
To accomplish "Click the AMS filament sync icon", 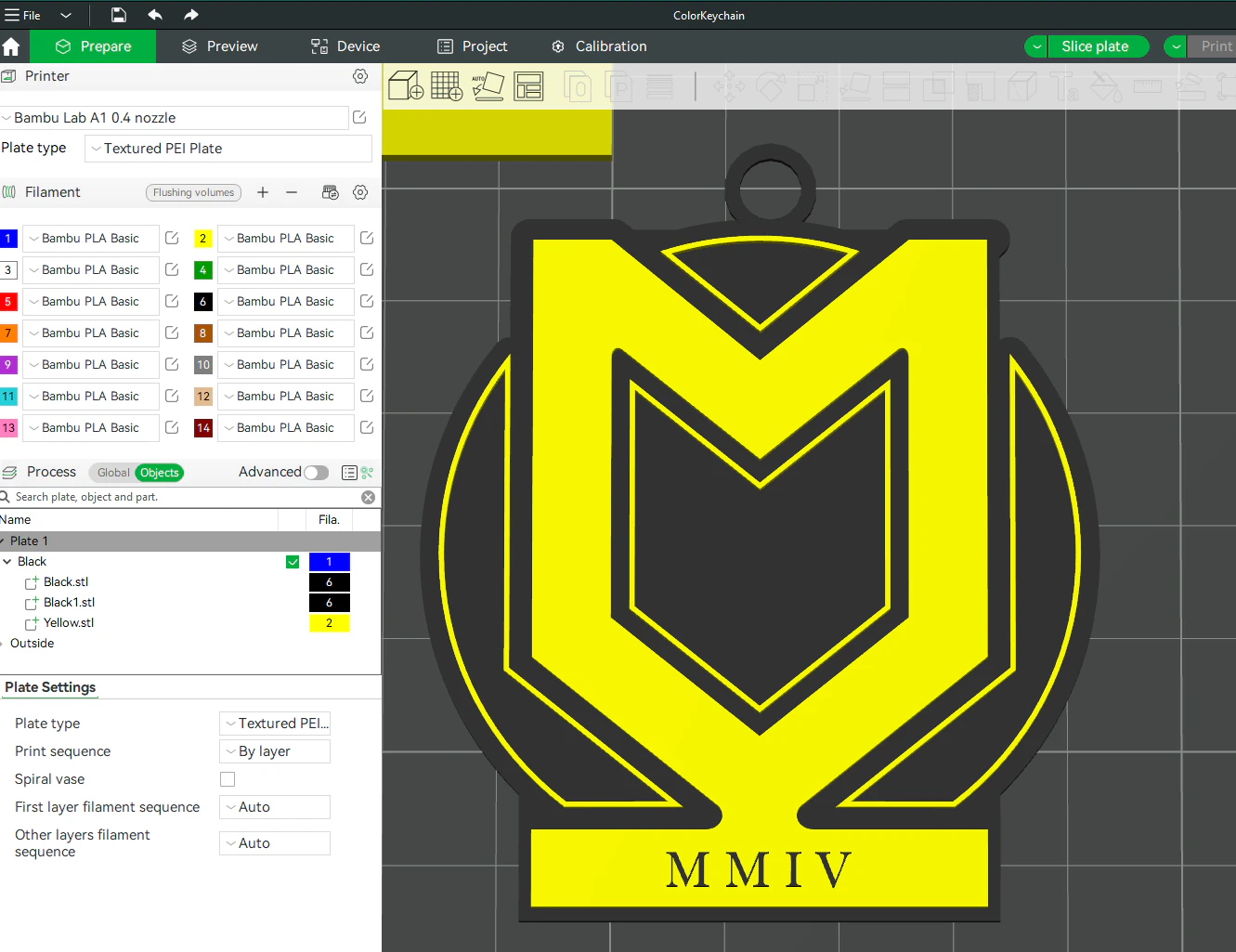I will [330, 192].
